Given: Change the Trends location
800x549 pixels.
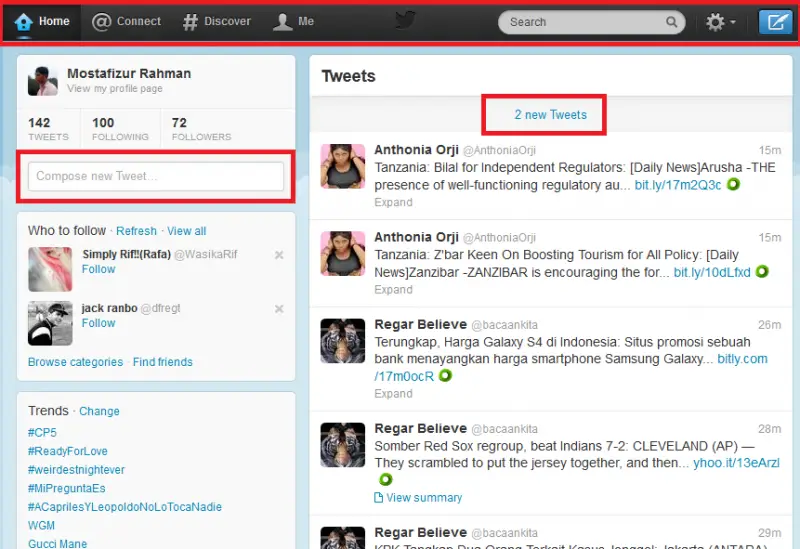Looking at the screenshot, I should click(x=99, y=411).
